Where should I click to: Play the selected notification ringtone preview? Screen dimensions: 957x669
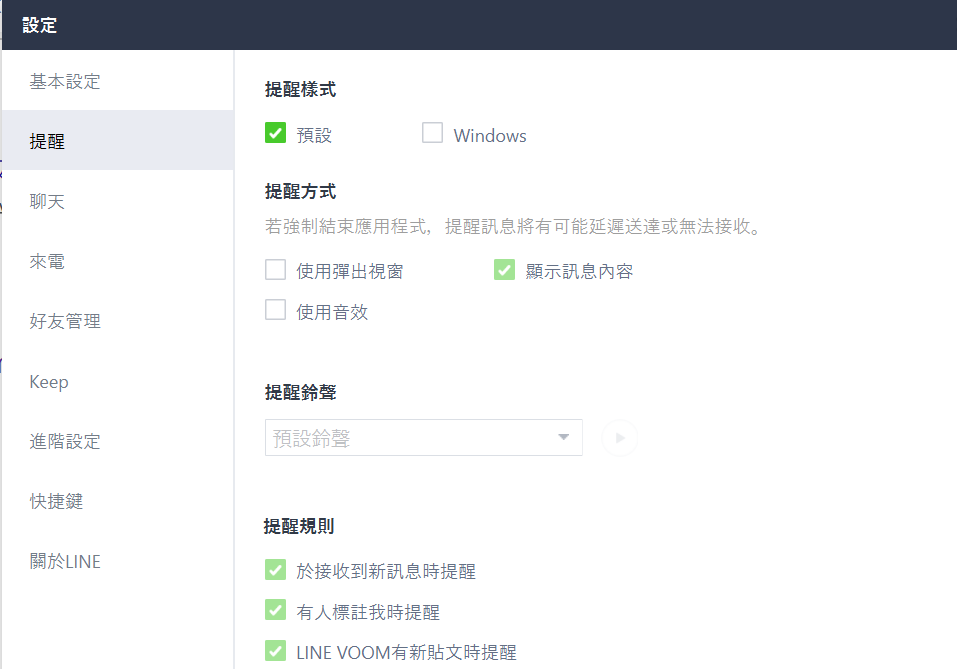pyautogui.click(x=619, y=438)
